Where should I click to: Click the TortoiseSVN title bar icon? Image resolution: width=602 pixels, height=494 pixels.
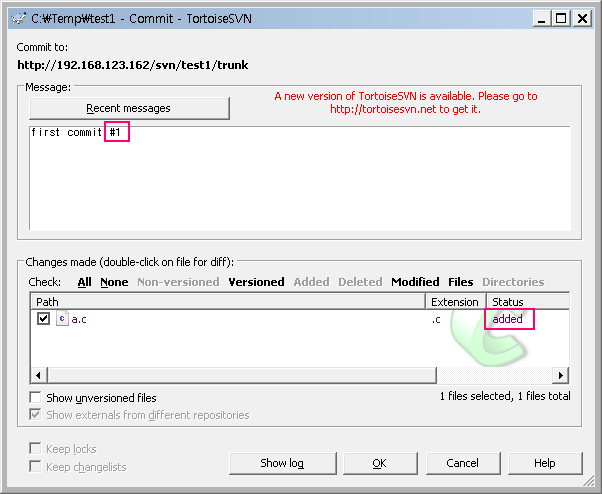(18, 18)
